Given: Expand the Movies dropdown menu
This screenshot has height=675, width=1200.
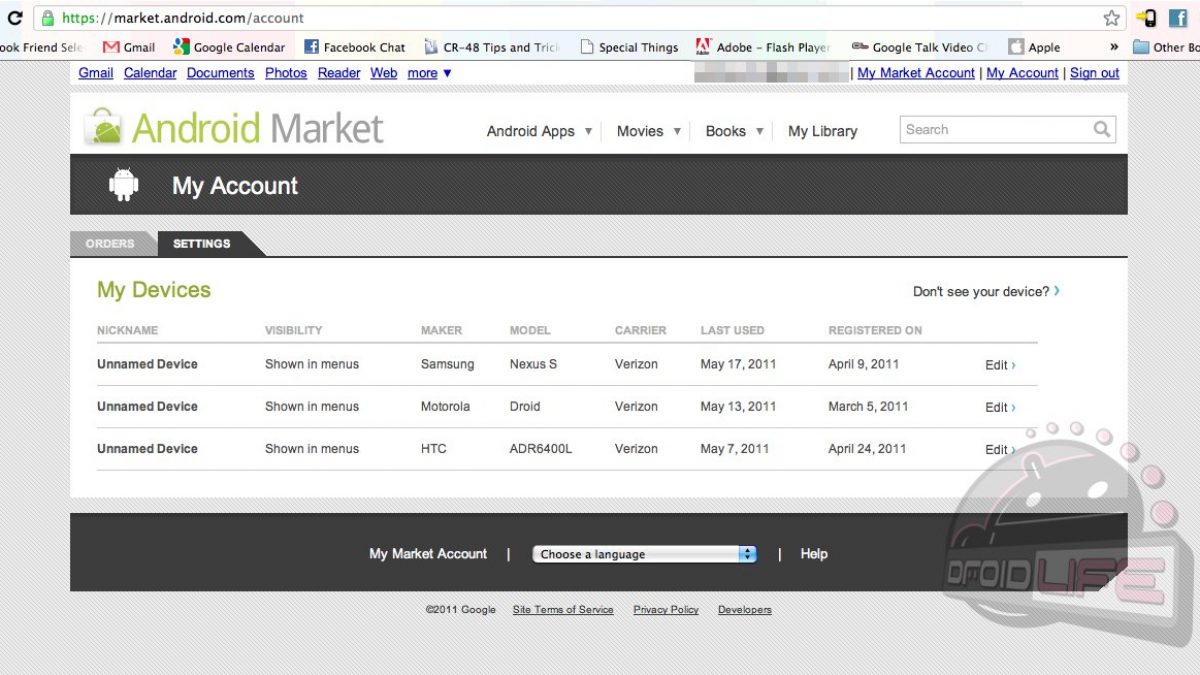Looking at the screenshot, I should click(677, 131).
